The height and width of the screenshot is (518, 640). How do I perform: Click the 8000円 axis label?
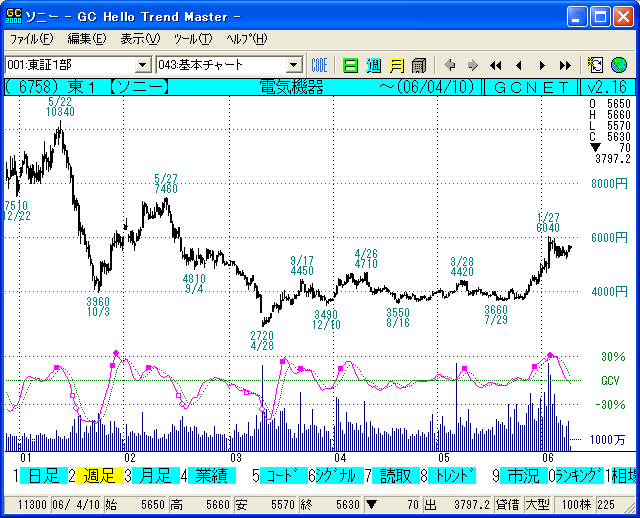click(609, 184)
